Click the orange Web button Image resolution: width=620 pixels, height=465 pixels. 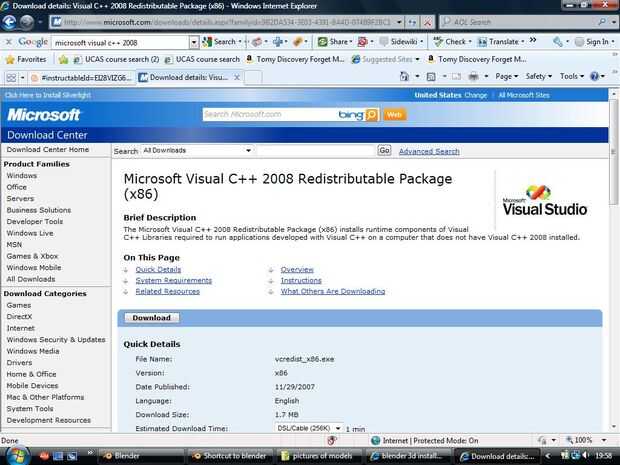pos(394,115)
